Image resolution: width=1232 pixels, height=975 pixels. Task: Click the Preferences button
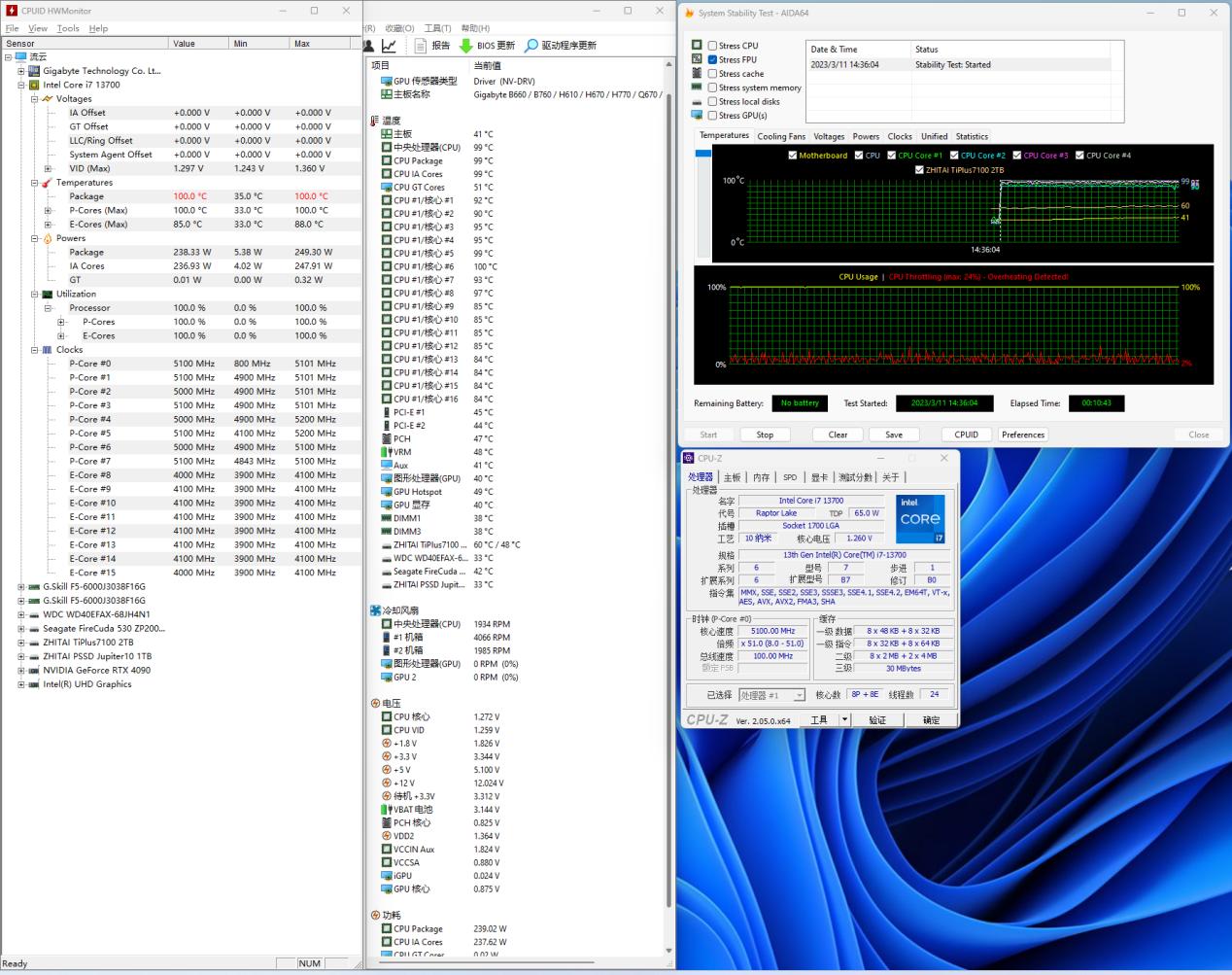[1023, 435]
